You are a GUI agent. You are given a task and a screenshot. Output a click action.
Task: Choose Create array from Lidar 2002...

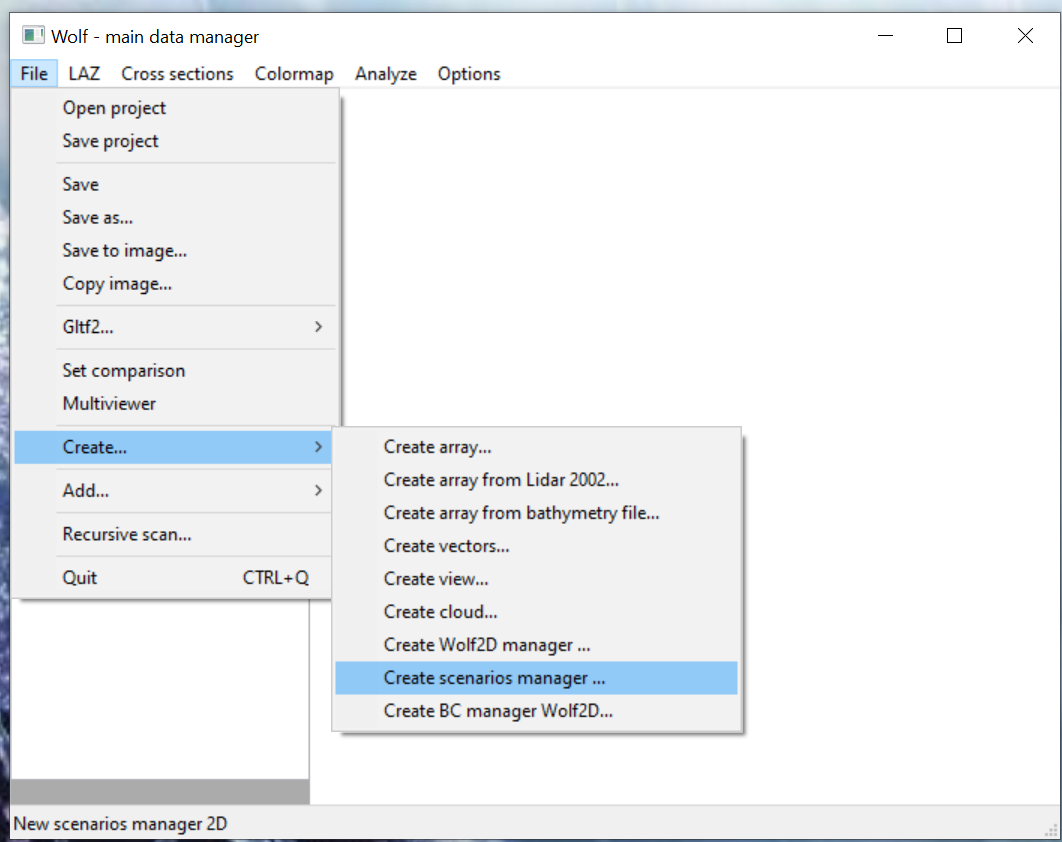click(x=501, y=480)
